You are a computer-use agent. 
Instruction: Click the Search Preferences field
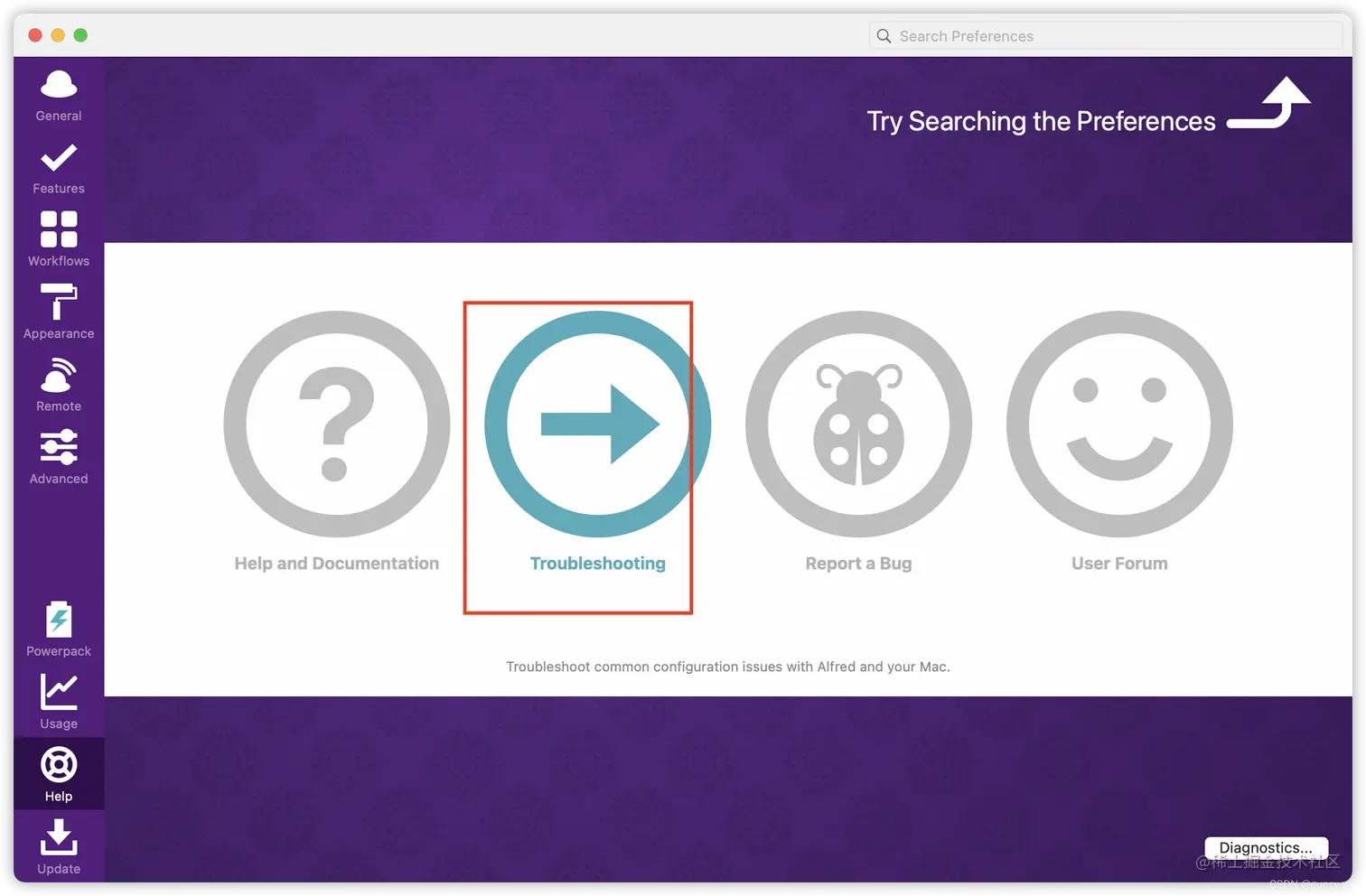tap(1106, 36)
